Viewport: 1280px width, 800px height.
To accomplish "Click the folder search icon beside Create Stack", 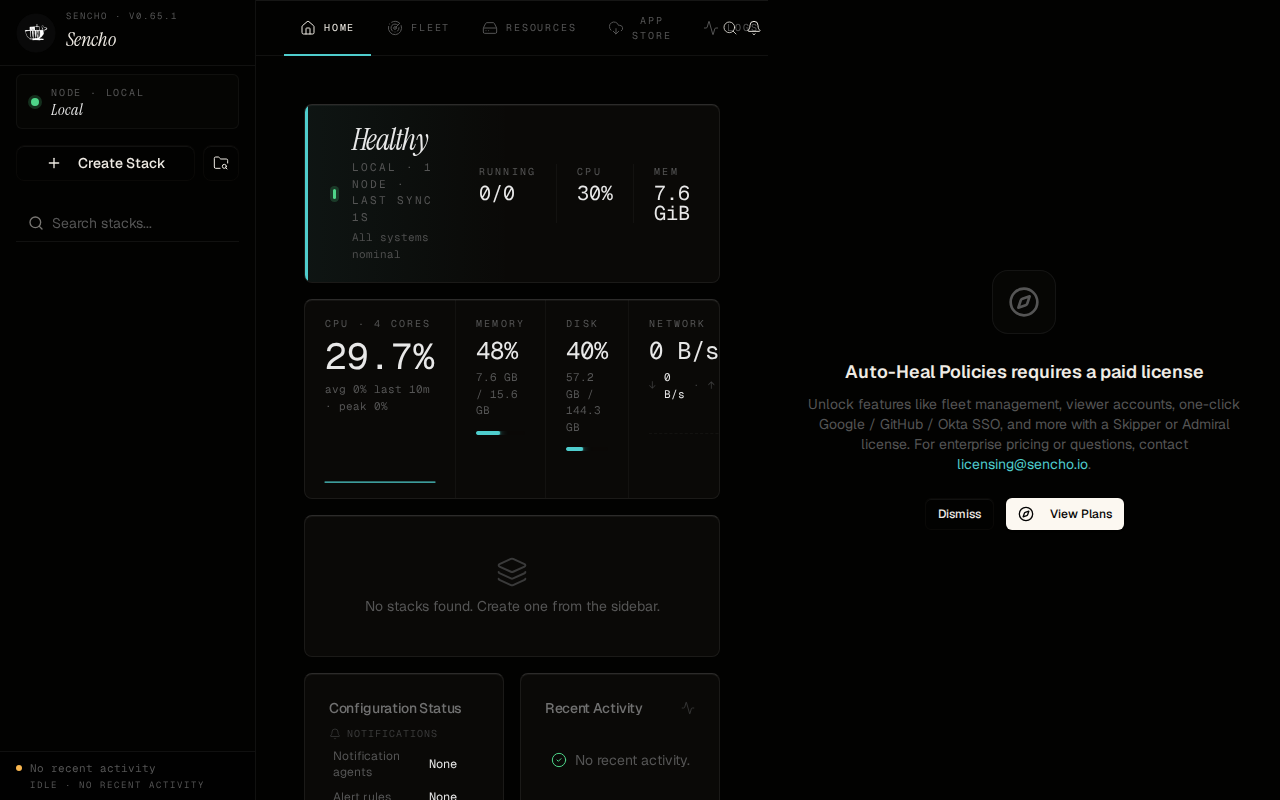I will tap(221, 163).
